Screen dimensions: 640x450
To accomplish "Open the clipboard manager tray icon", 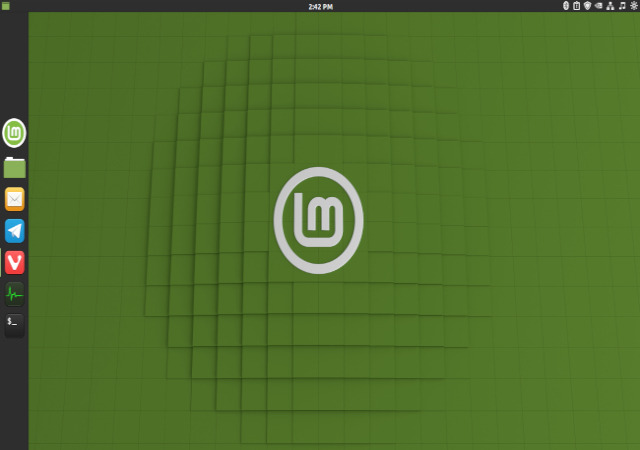I will (x=576, y=6).
